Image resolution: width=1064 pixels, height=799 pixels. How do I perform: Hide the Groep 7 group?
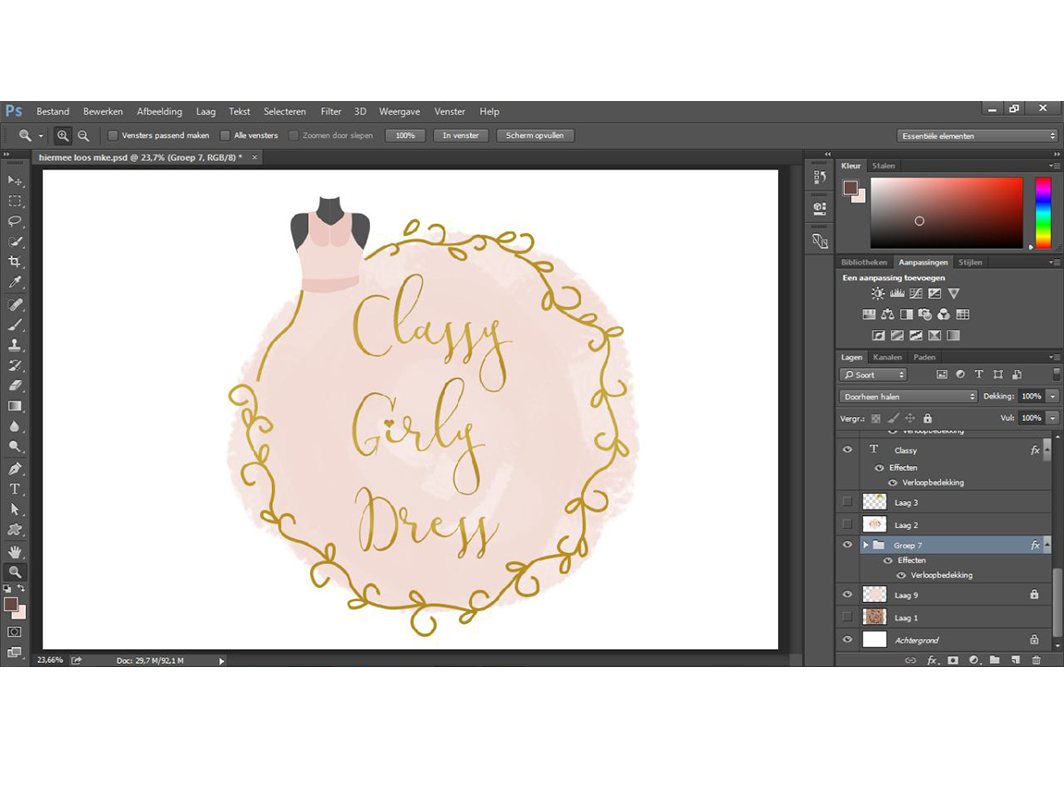[x=847, y=544]
